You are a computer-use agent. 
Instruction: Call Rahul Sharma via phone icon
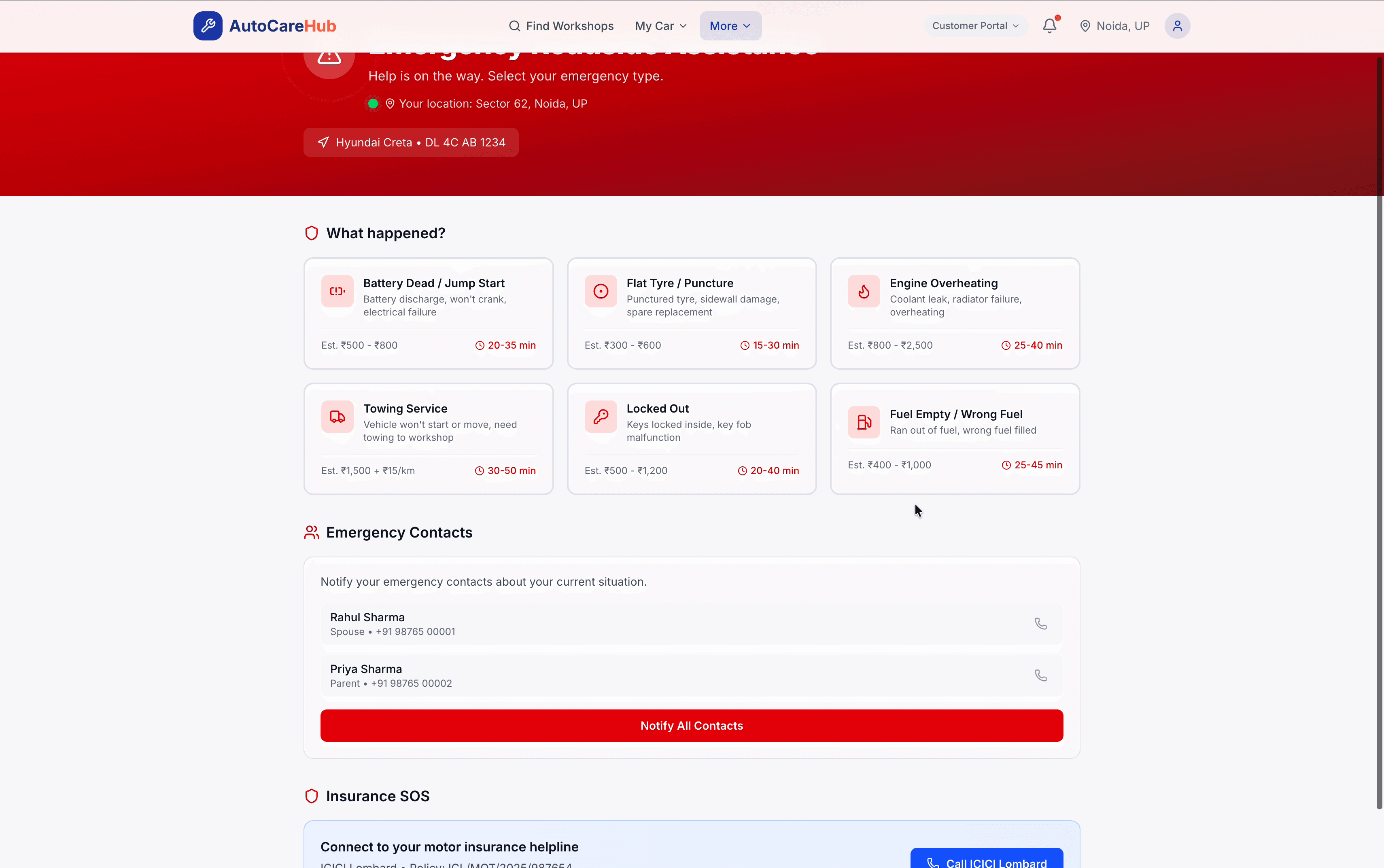click(x=1040, y=623)
